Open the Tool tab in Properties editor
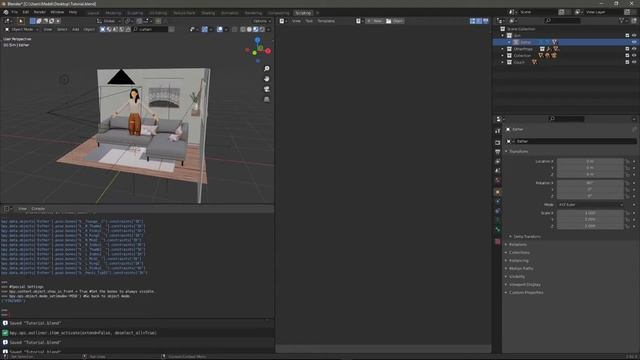Screen dimensions: 640x360 (498, 131)
